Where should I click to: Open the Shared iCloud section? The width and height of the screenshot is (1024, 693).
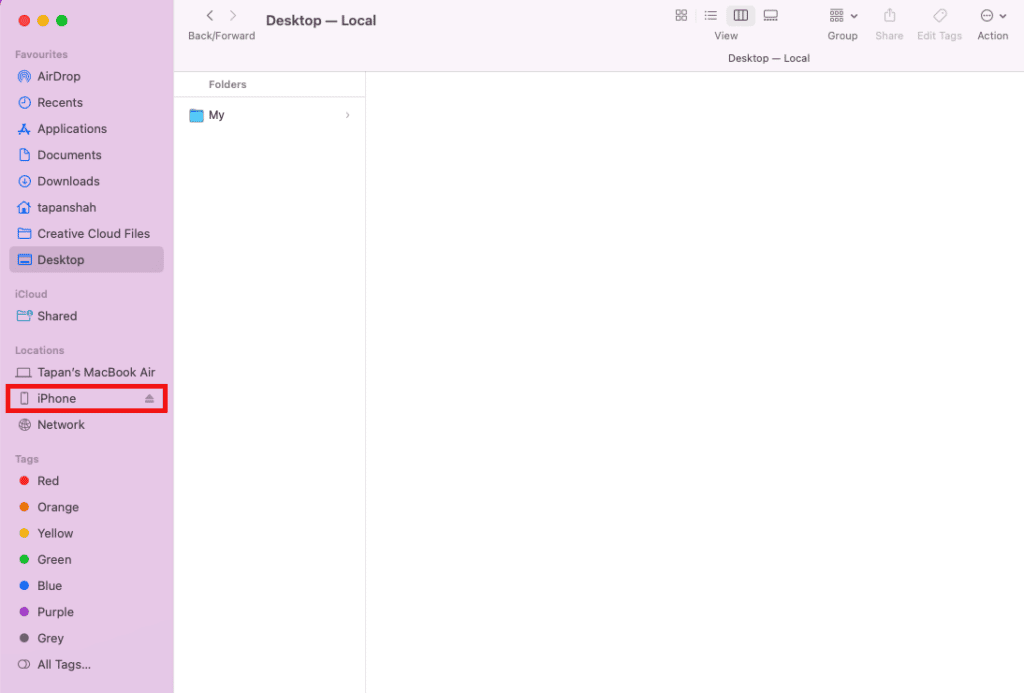58,316
